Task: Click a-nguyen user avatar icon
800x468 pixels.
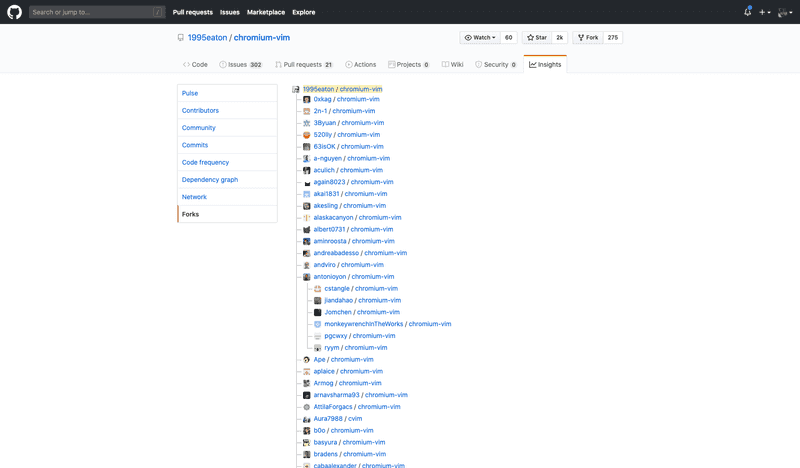Action: (x=307, y=159)
